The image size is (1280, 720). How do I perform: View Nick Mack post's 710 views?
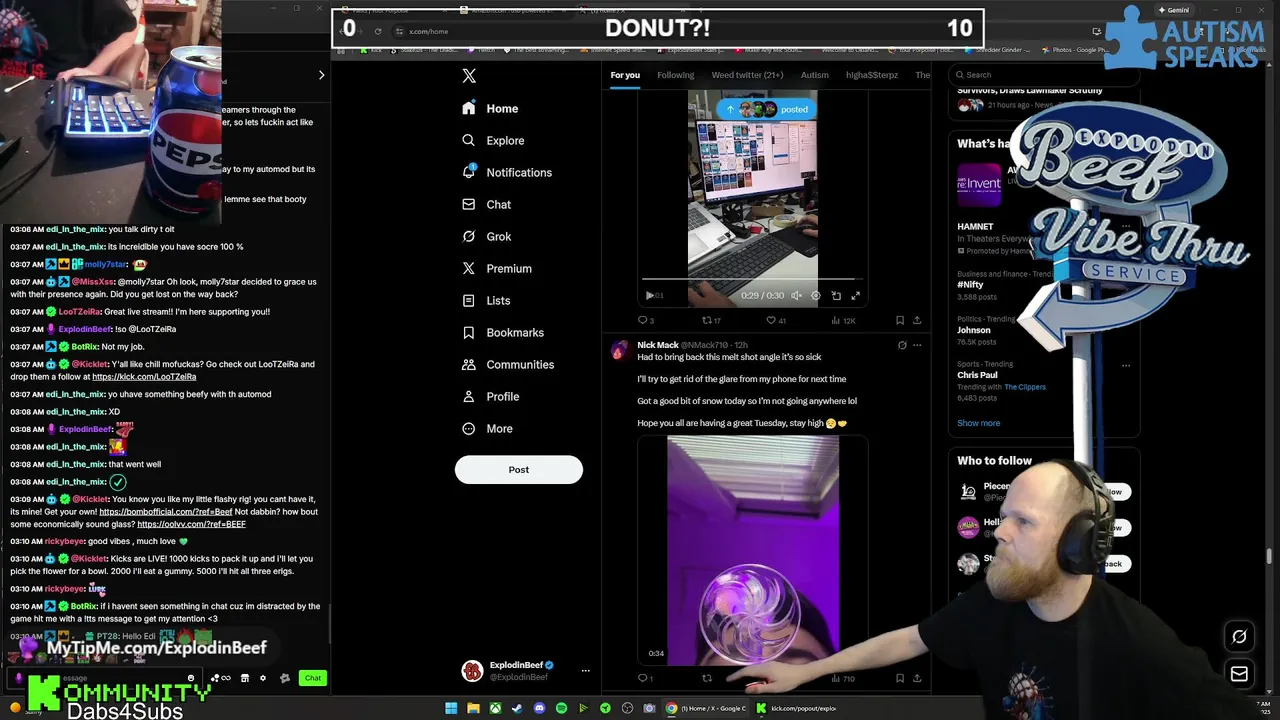(843, 678)
